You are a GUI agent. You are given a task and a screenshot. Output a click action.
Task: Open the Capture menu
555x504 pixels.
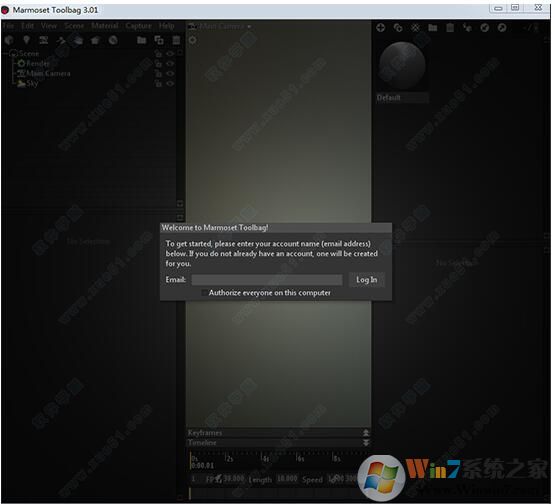[138, 26]
